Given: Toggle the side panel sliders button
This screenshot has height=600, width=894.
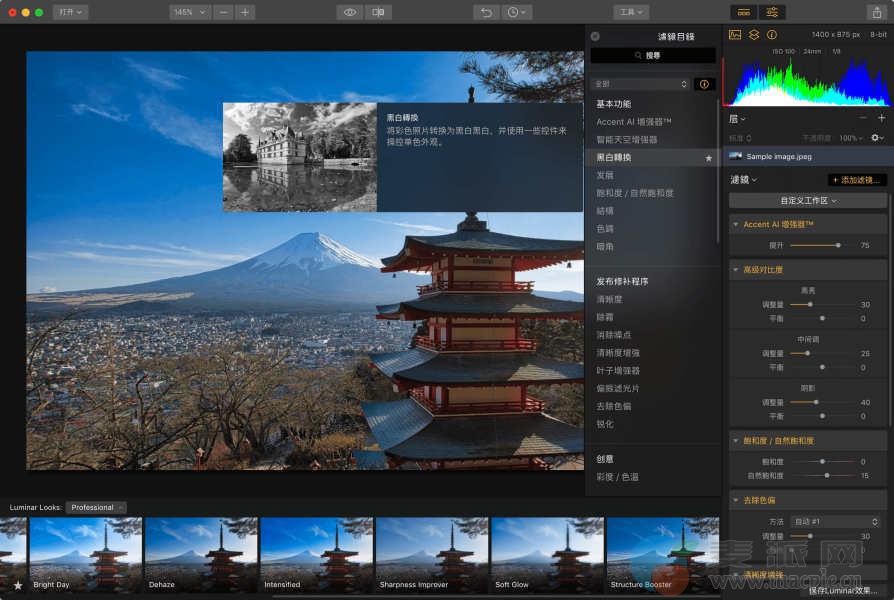Looking at the screenshot, I should [772, 12].
